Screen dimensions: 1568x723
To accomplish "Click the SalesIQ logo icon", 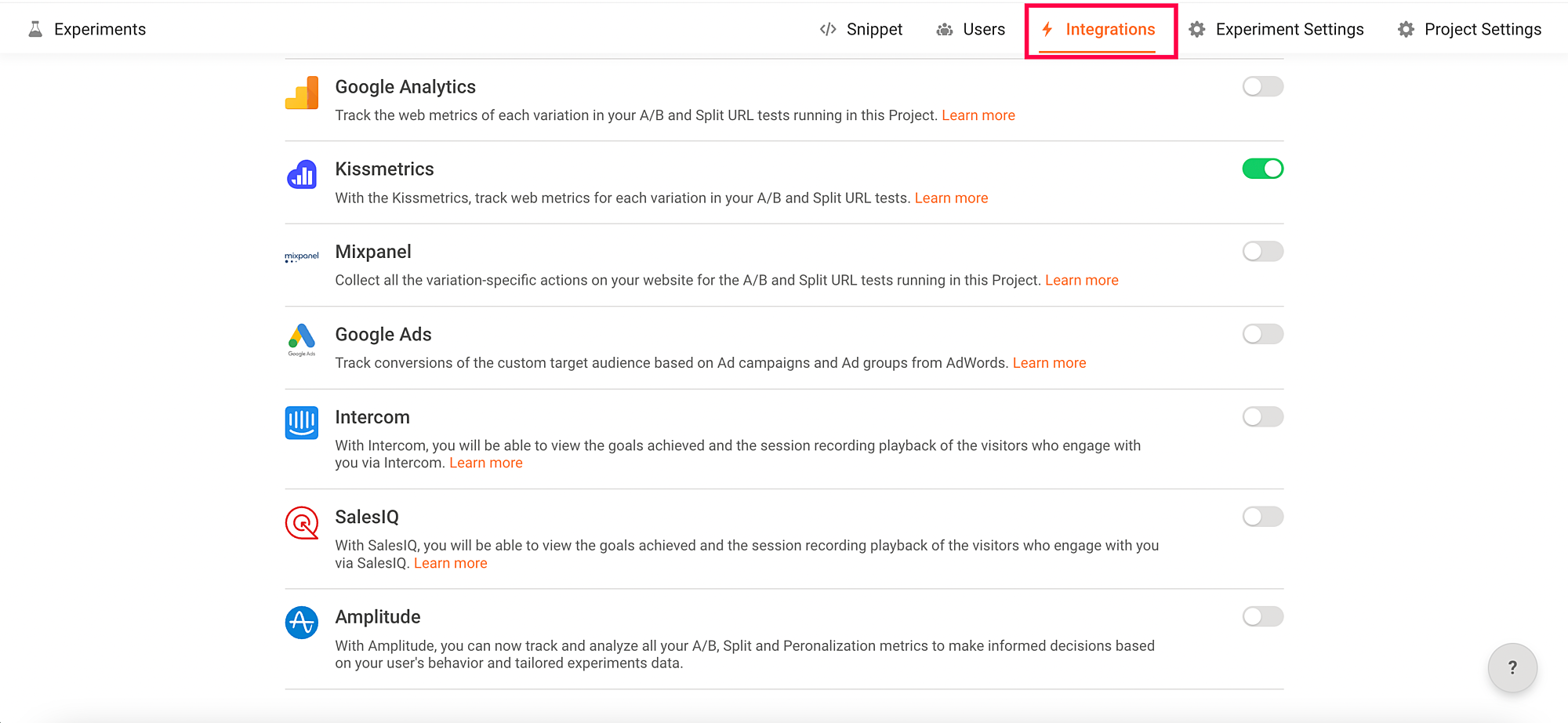I will [x=302, y=523].
